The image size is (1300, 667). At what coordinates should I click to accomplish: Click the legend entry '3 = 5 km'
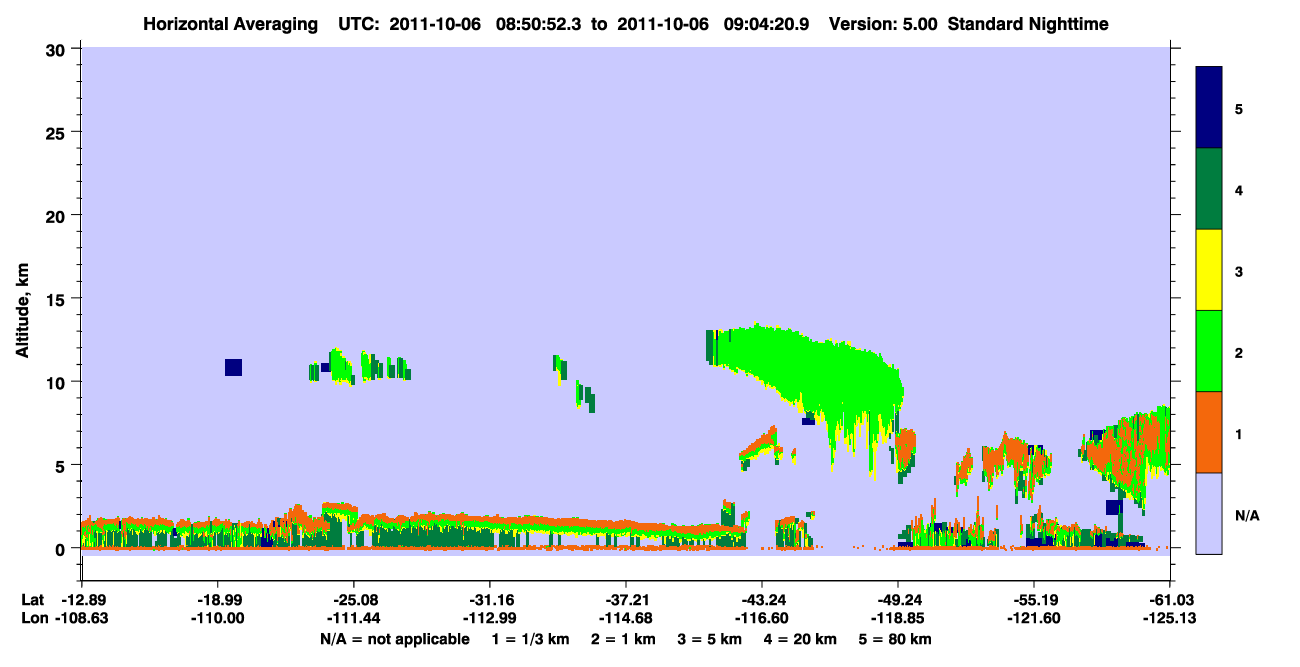(711, 639)
